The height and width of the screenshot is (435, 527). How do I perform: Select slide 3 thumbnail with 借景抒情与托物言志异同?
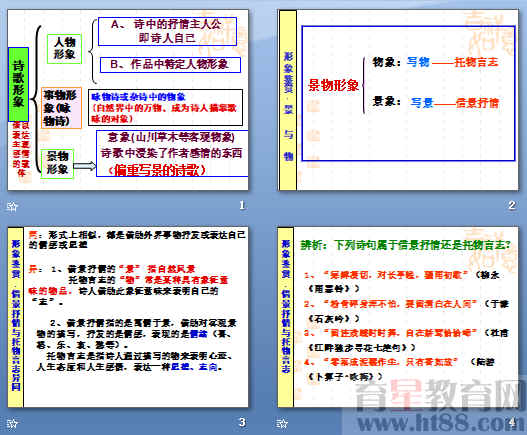[x=128, y=317]
